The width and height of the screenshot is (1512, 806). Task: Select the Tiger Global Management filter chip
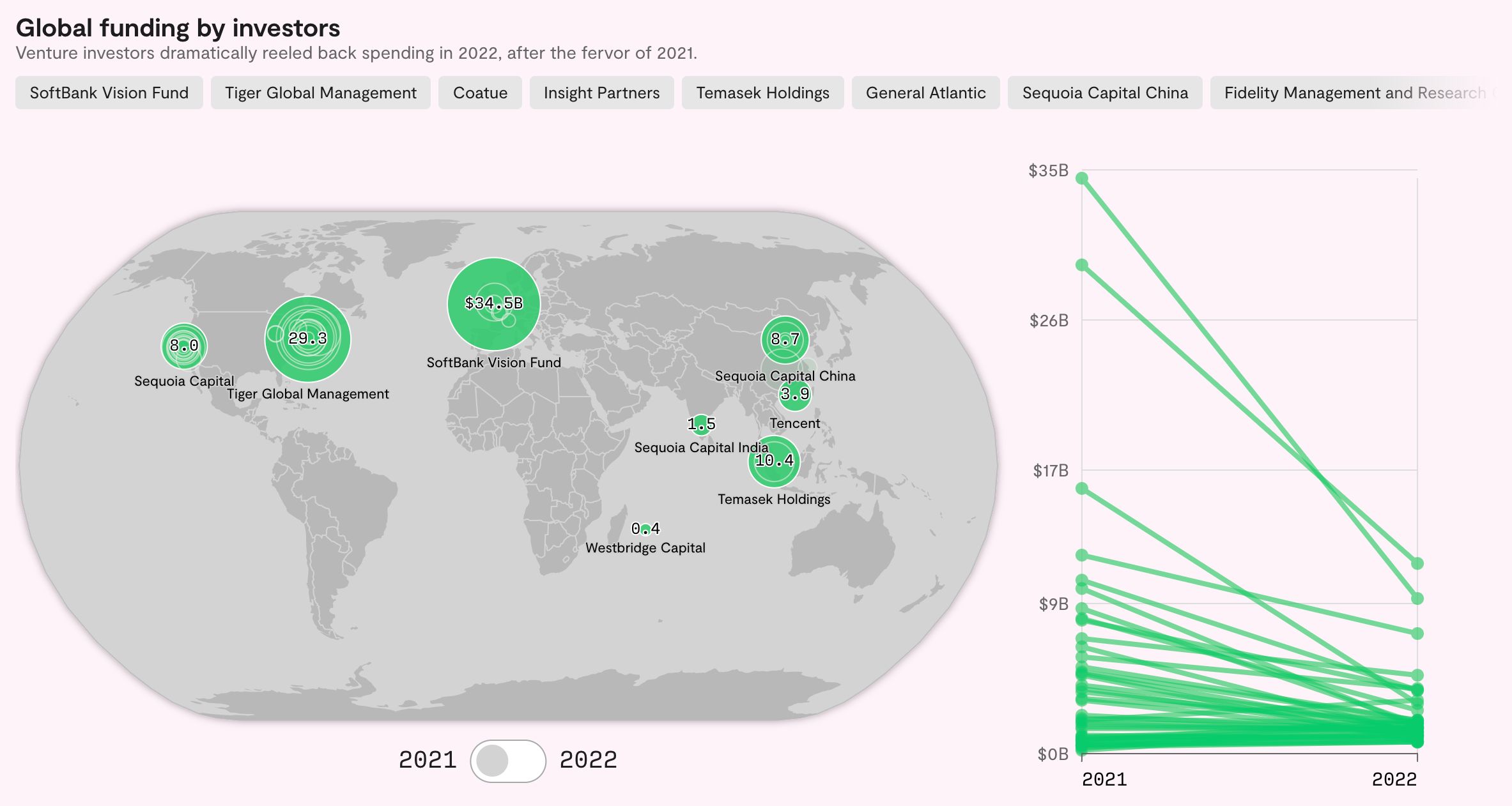(321, 93)
